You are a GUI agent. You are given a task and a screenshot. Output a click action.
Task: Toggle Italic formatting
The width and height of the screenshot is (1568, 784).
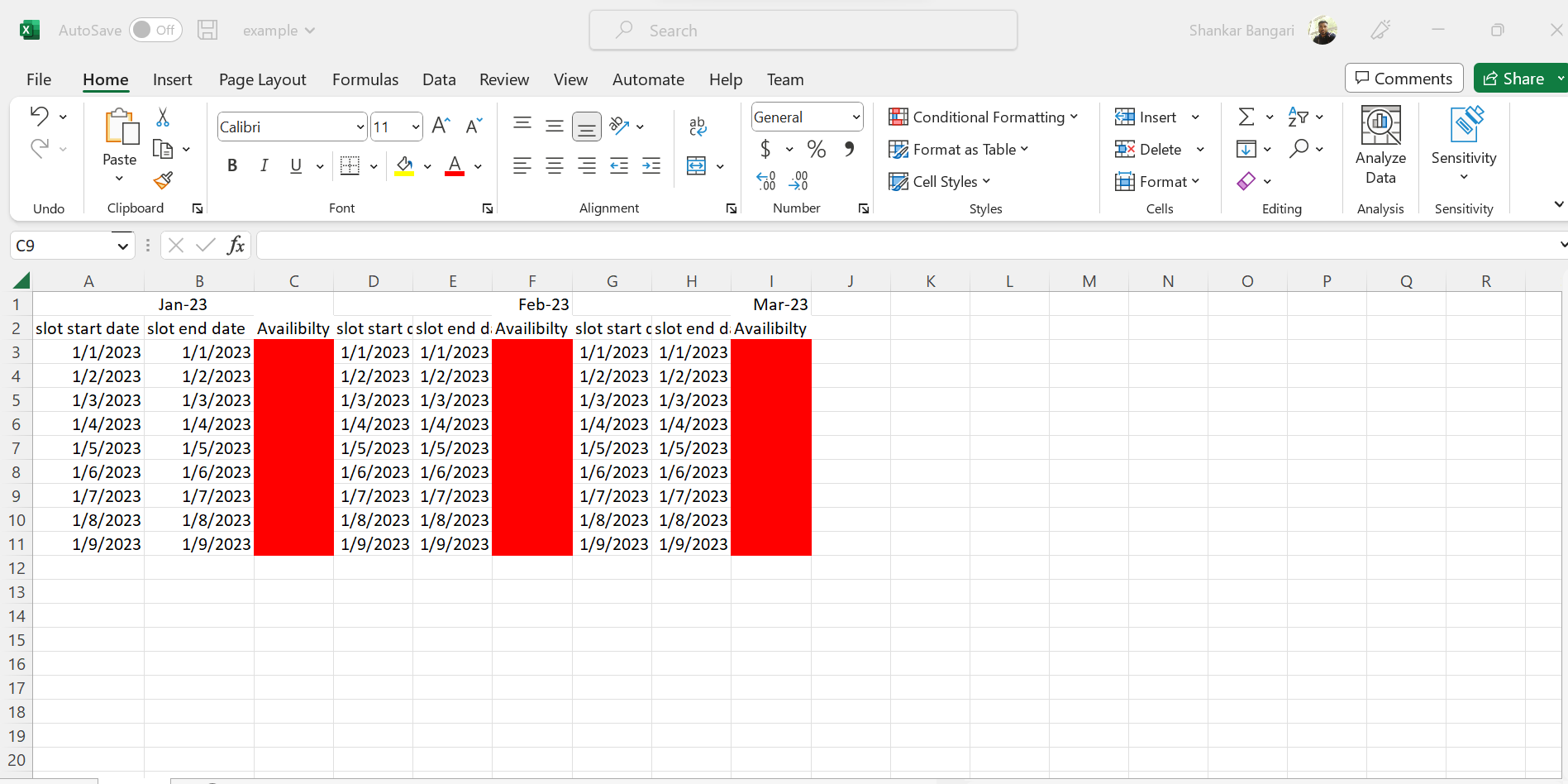point(264,165)
